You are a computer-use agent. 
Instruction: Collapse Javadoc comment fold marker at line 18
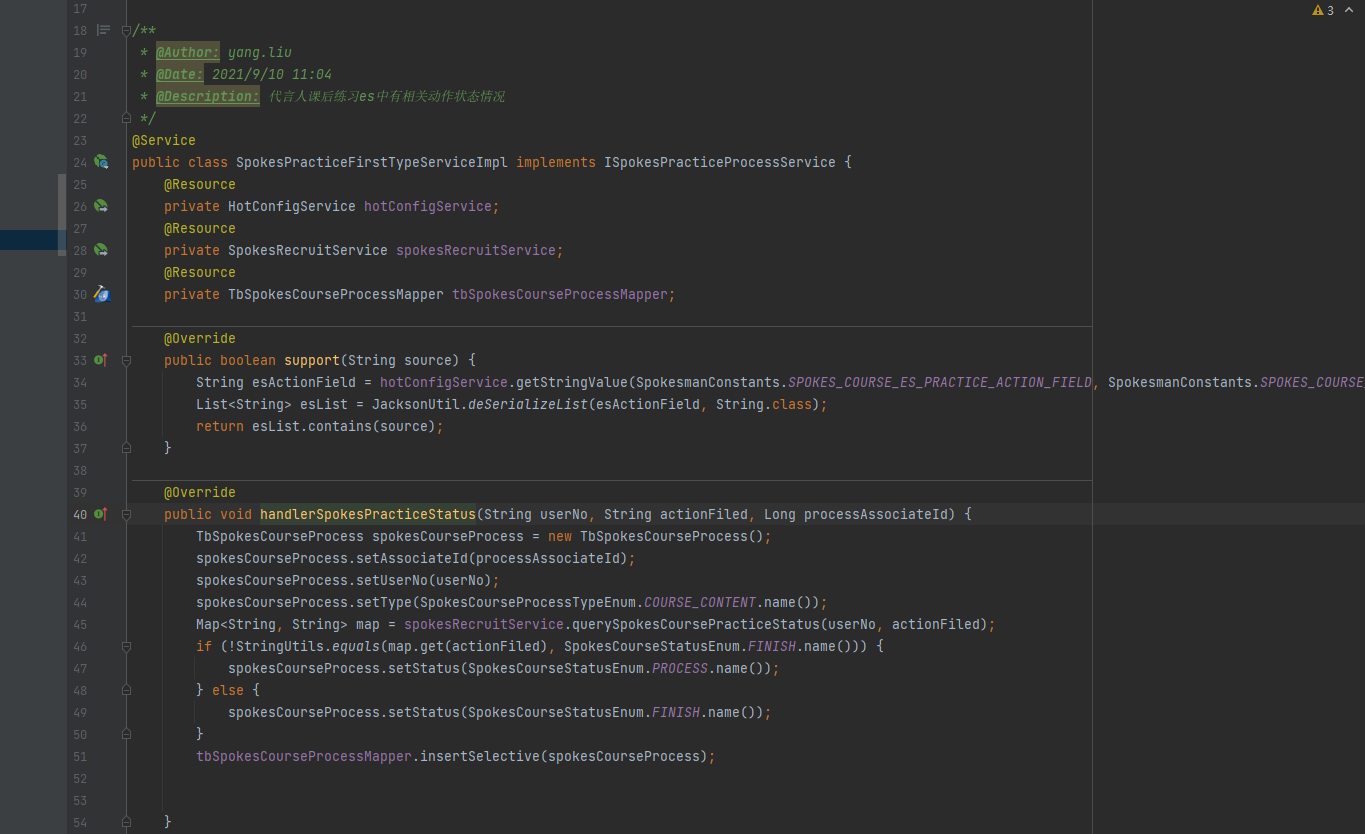pyautogui.click(x=126, y=30)
